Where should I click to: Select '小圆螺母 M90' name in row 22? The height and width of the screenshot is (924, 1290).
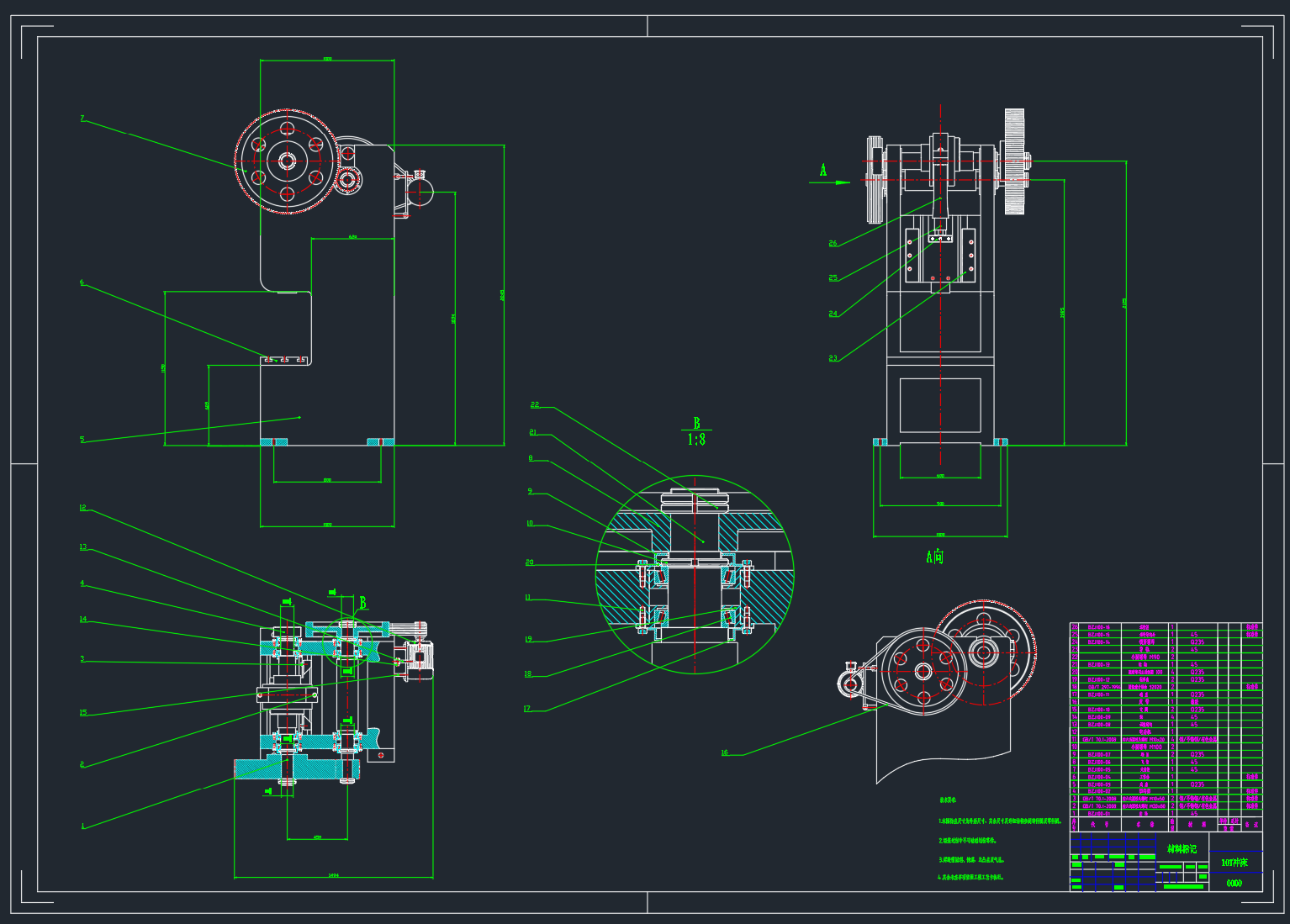1145,657
